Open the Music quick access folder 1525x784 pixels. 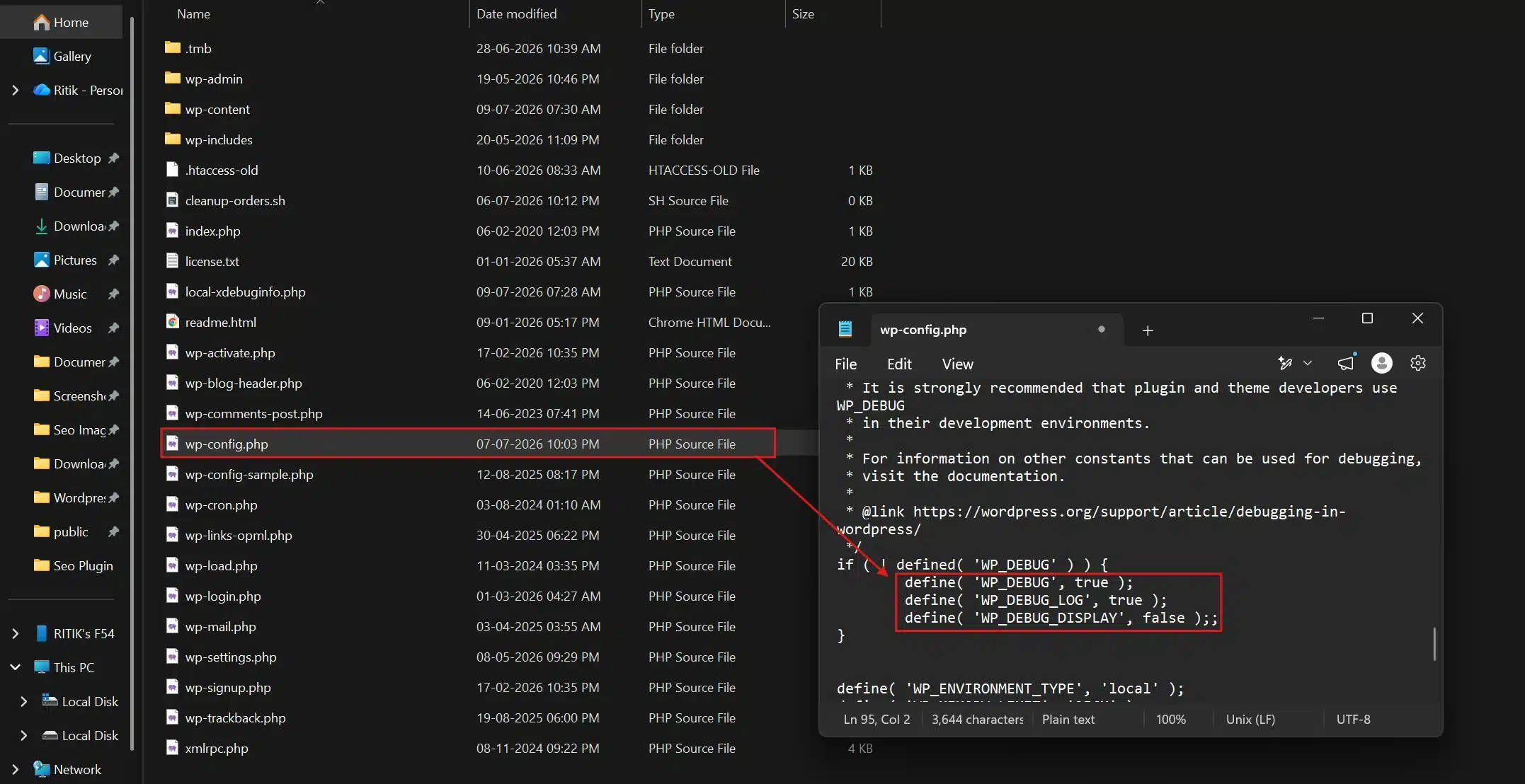tap(61, 294)
